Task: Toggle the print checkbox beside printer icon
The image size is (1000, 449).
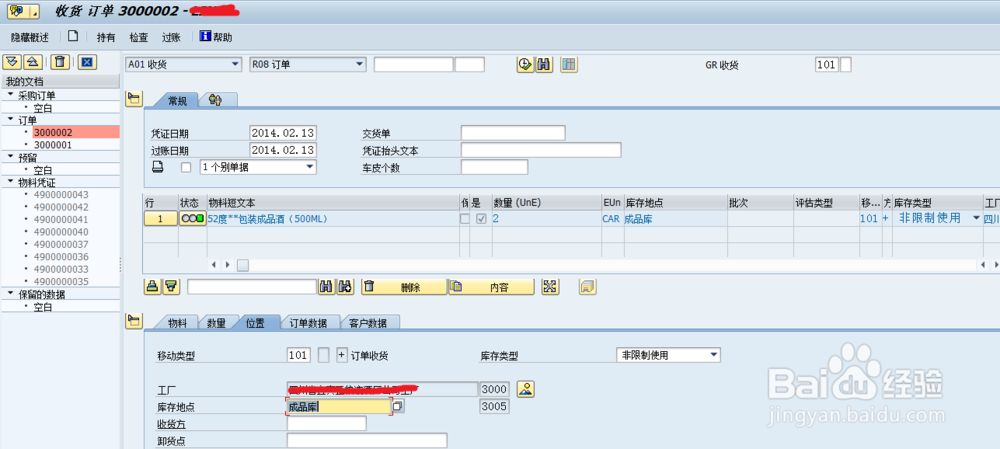Action: click(186, 168)
